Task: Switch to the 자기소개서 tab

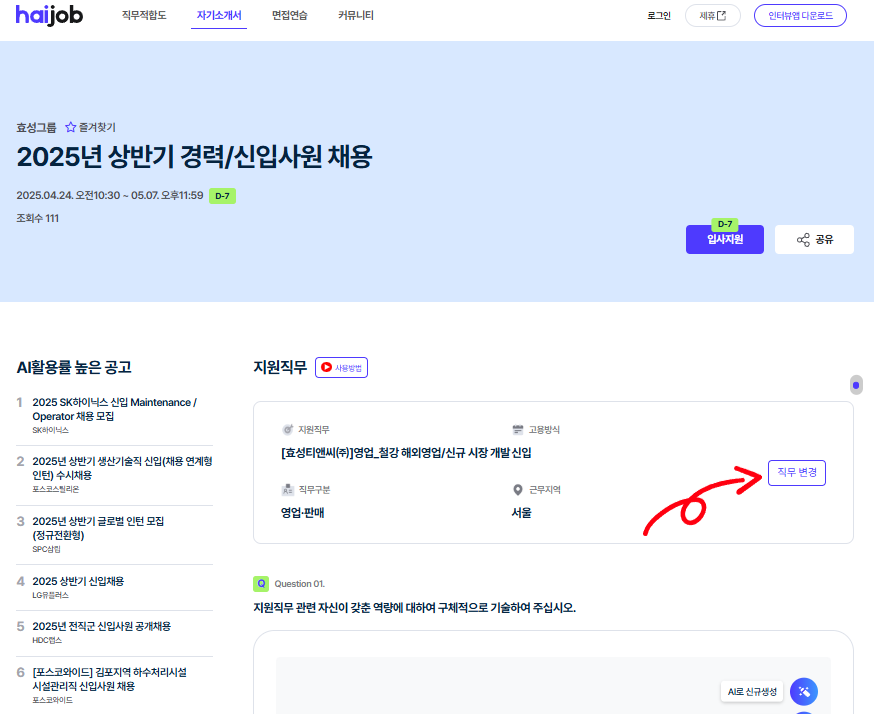Action: (x=219, y=15)
